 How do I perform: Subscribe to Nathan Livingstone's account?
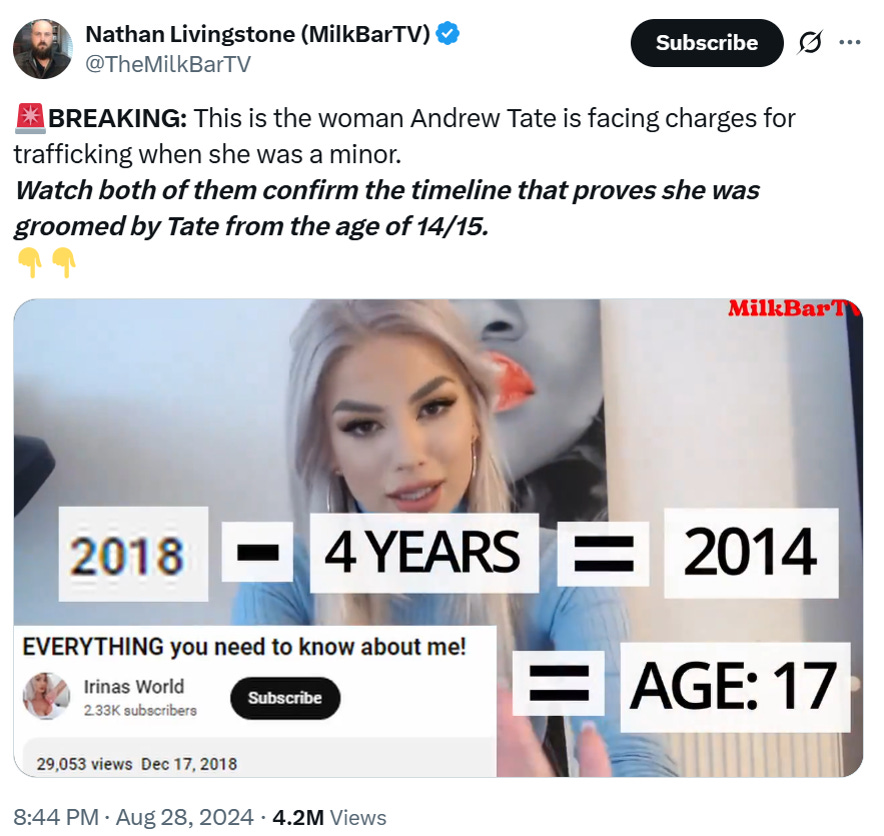(x=707, y=43)
